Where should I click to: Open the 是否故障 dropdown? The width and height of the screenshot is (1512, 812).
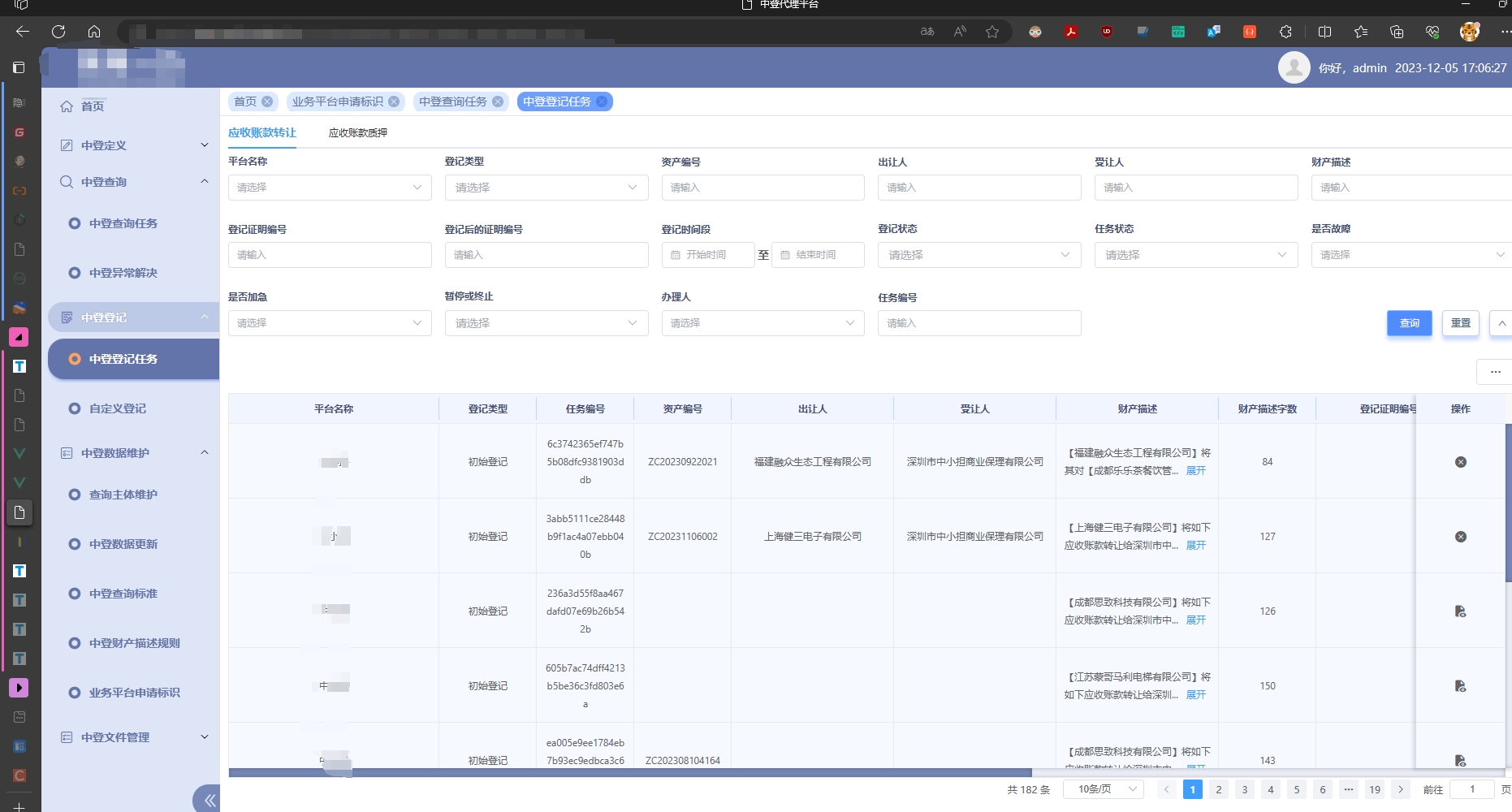pyautogui.click(x=1411, y=255)
